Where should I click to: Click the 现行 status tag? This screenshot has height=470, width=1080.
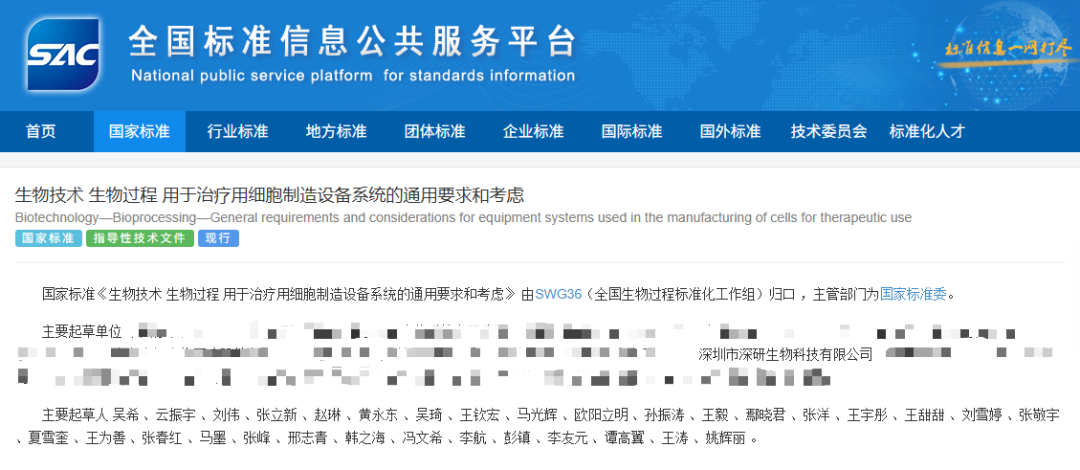point(218,238)
